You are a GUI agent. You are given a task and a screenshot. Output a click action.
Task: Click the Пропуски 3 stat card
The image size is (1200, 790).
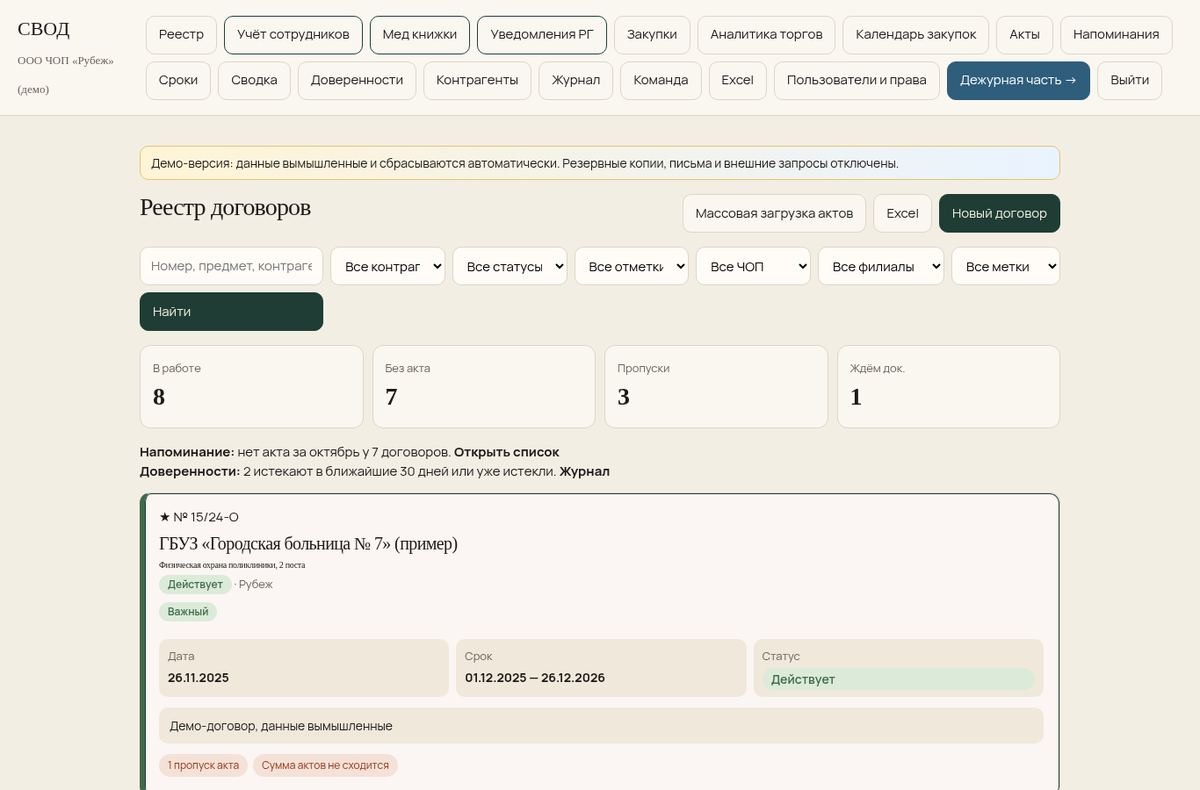click(x=716, y=386)
